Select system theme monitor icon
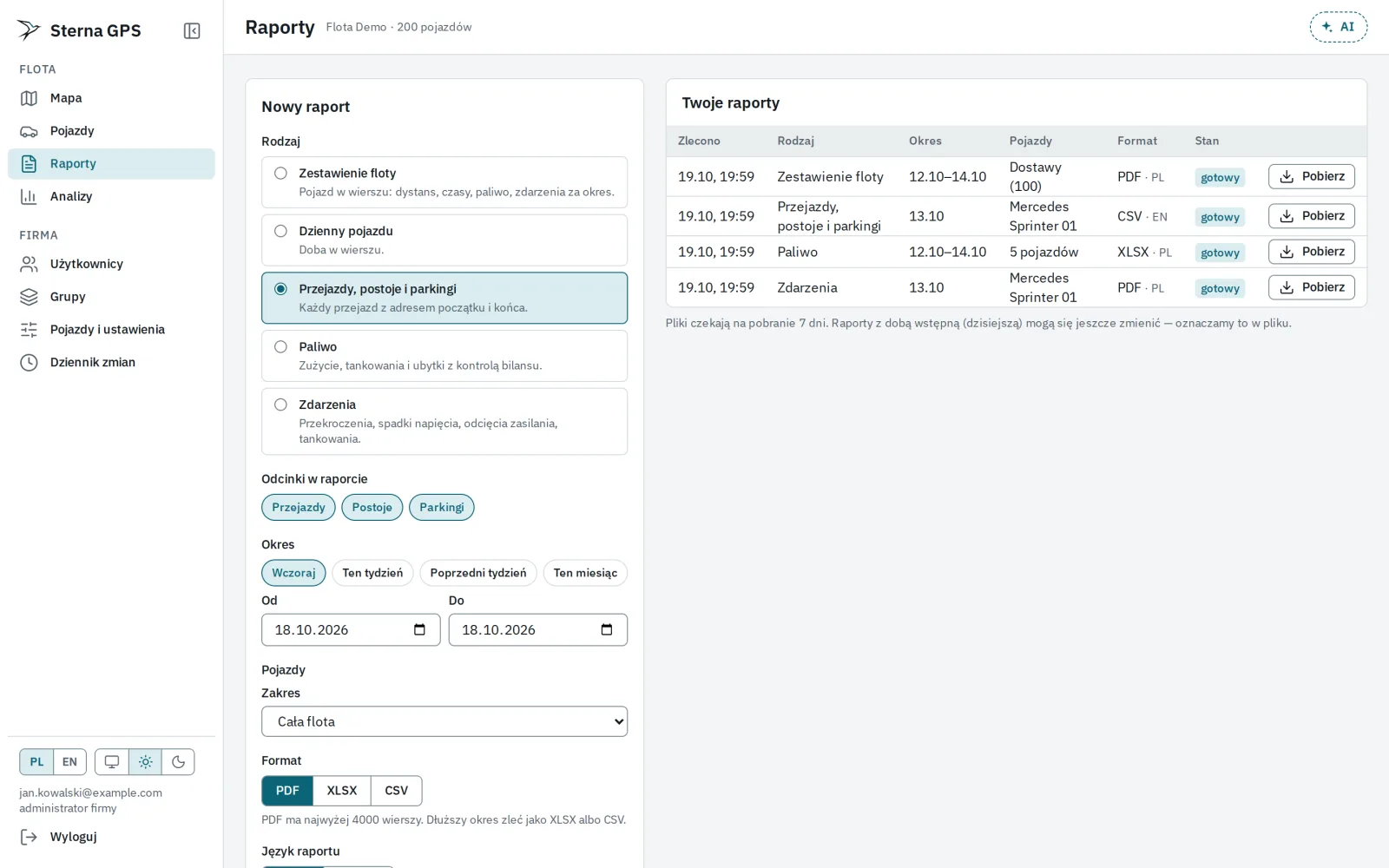 [112, 762]
